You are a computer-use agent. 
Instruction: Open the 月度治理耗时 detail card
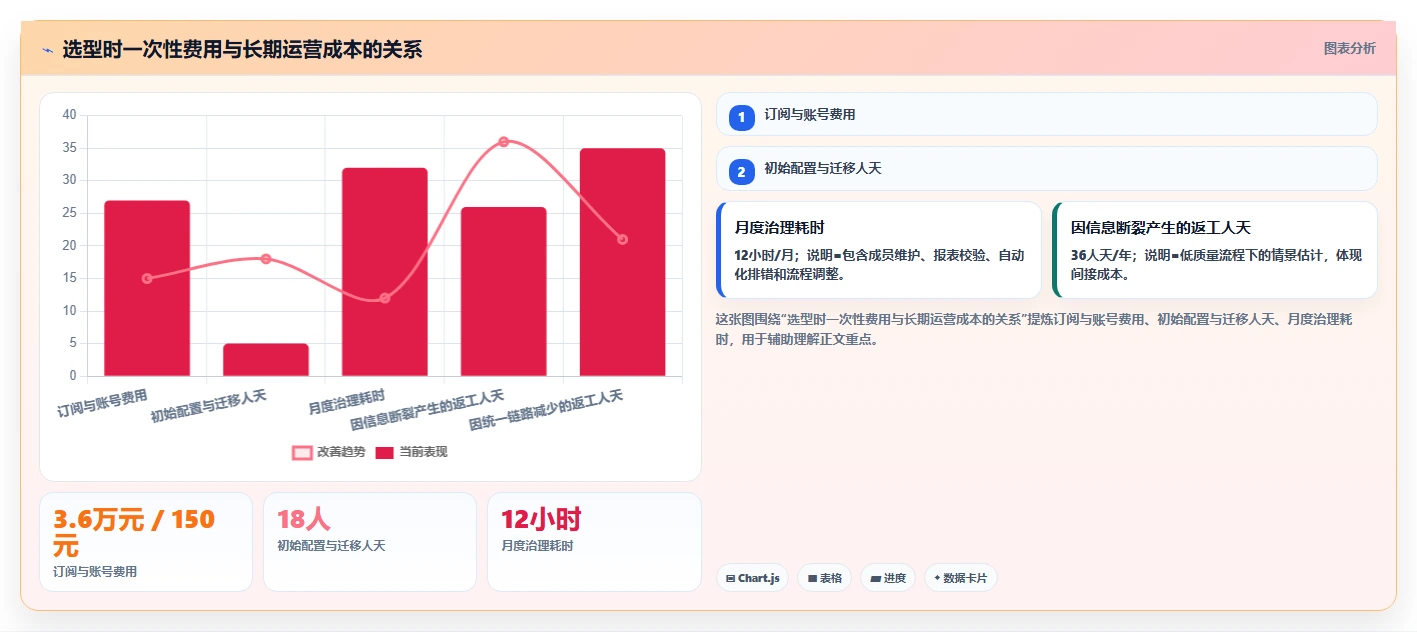tap(878, 250)
